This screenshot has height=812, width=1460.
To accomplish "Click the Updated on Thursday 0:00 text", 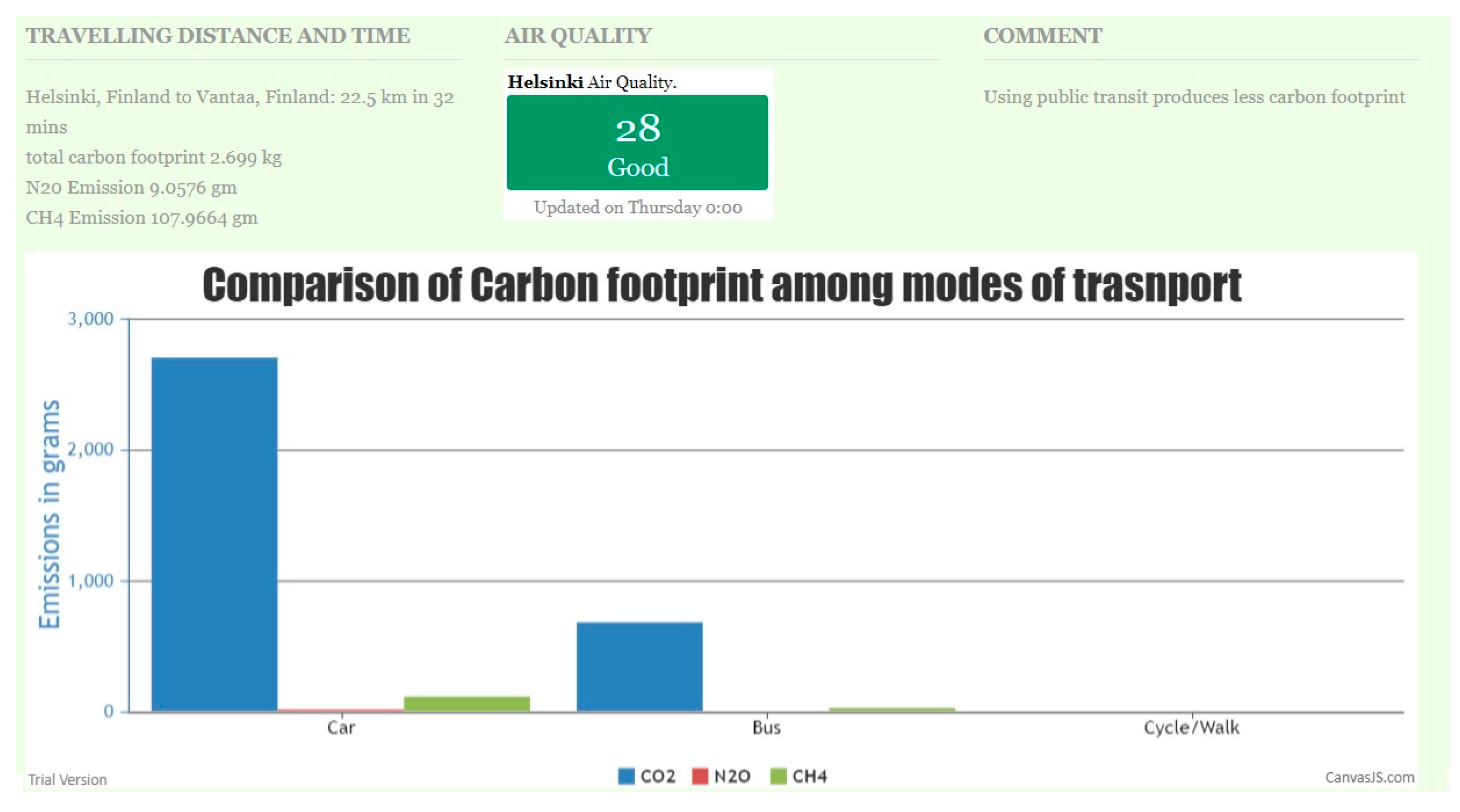I will [x=638, y=208].
